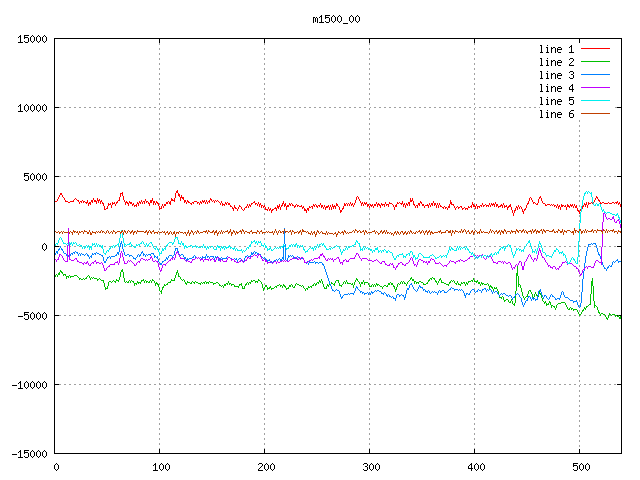Click the blue line 3 legend sample
This screenshot has width=640, height=480.
point(596,75)
